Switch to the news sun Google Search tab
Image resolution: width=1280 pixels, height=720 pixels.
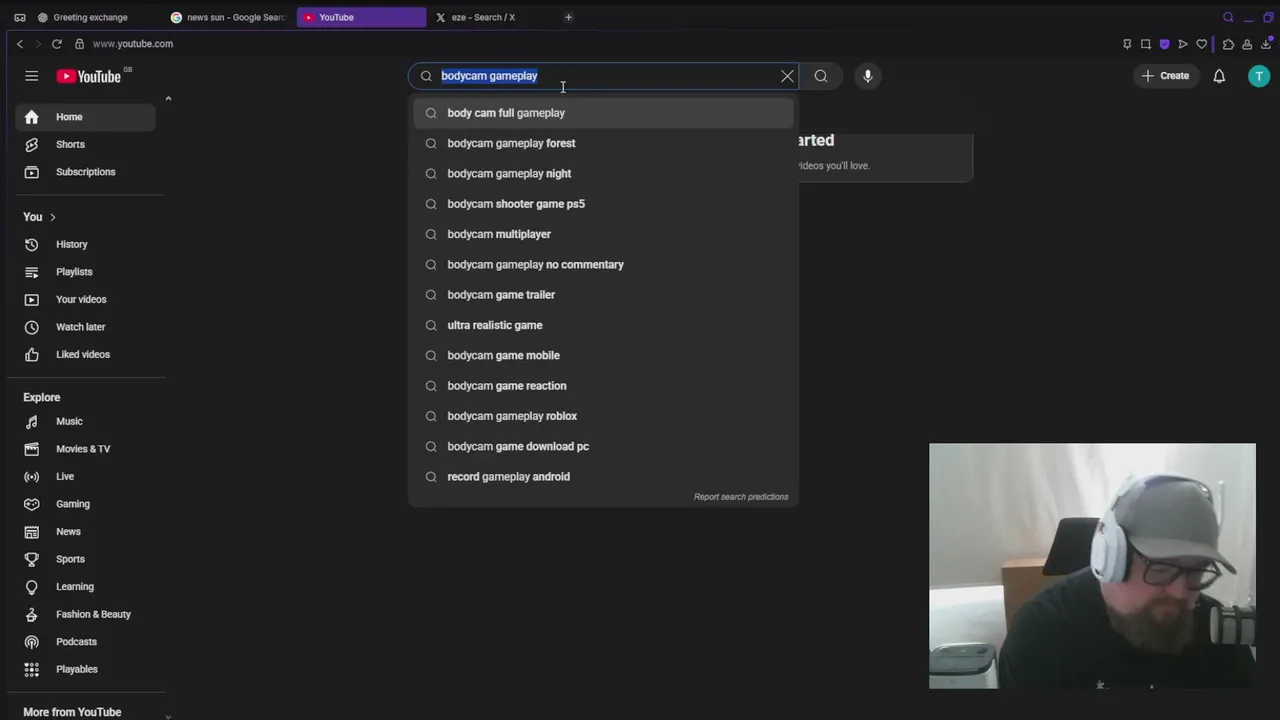(x=230, y=17)
